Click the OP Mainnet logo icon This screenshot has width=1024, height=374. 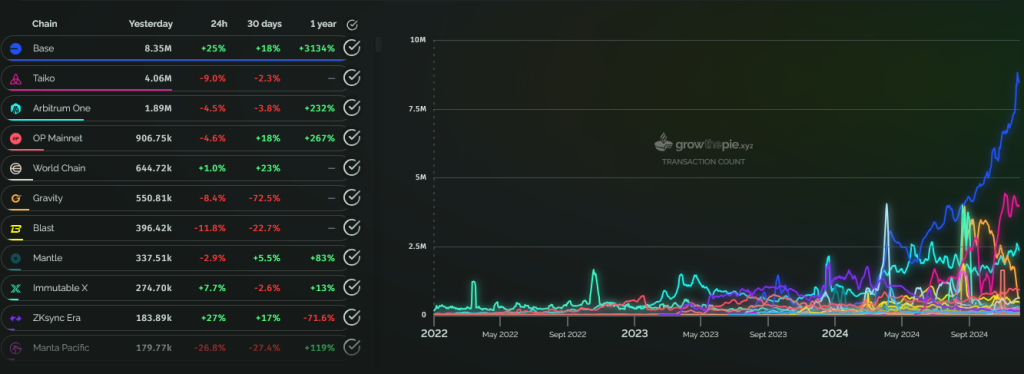[16, 138]
